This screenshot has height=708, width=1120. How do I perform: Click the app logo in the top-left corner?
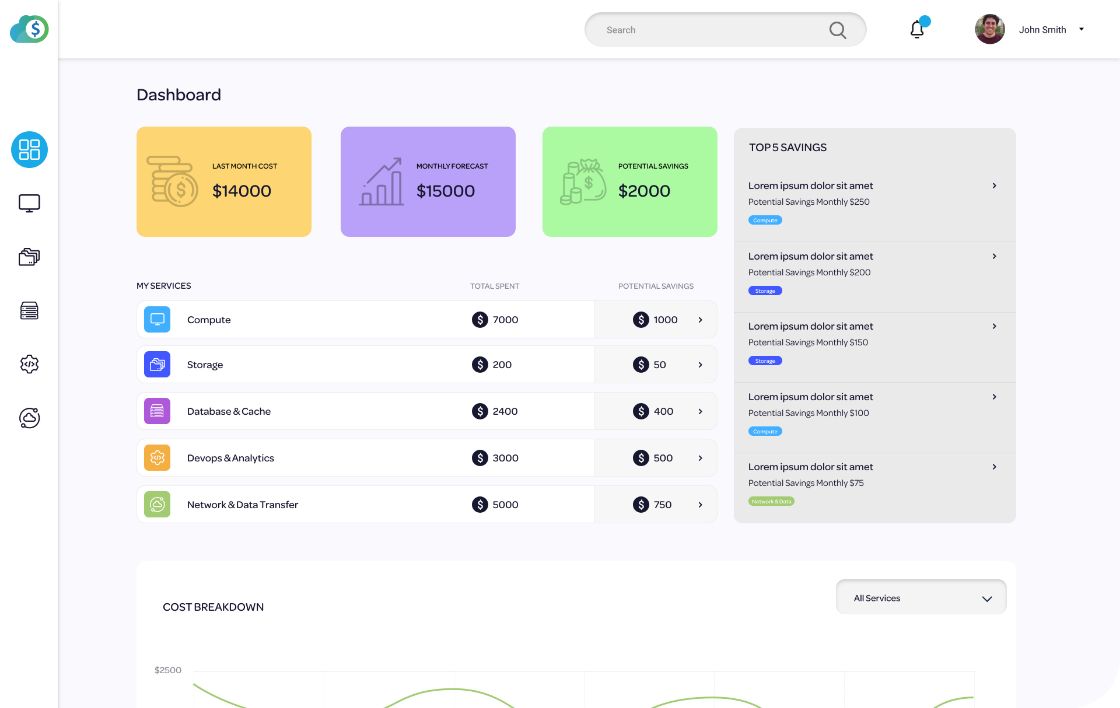[29, 28]
